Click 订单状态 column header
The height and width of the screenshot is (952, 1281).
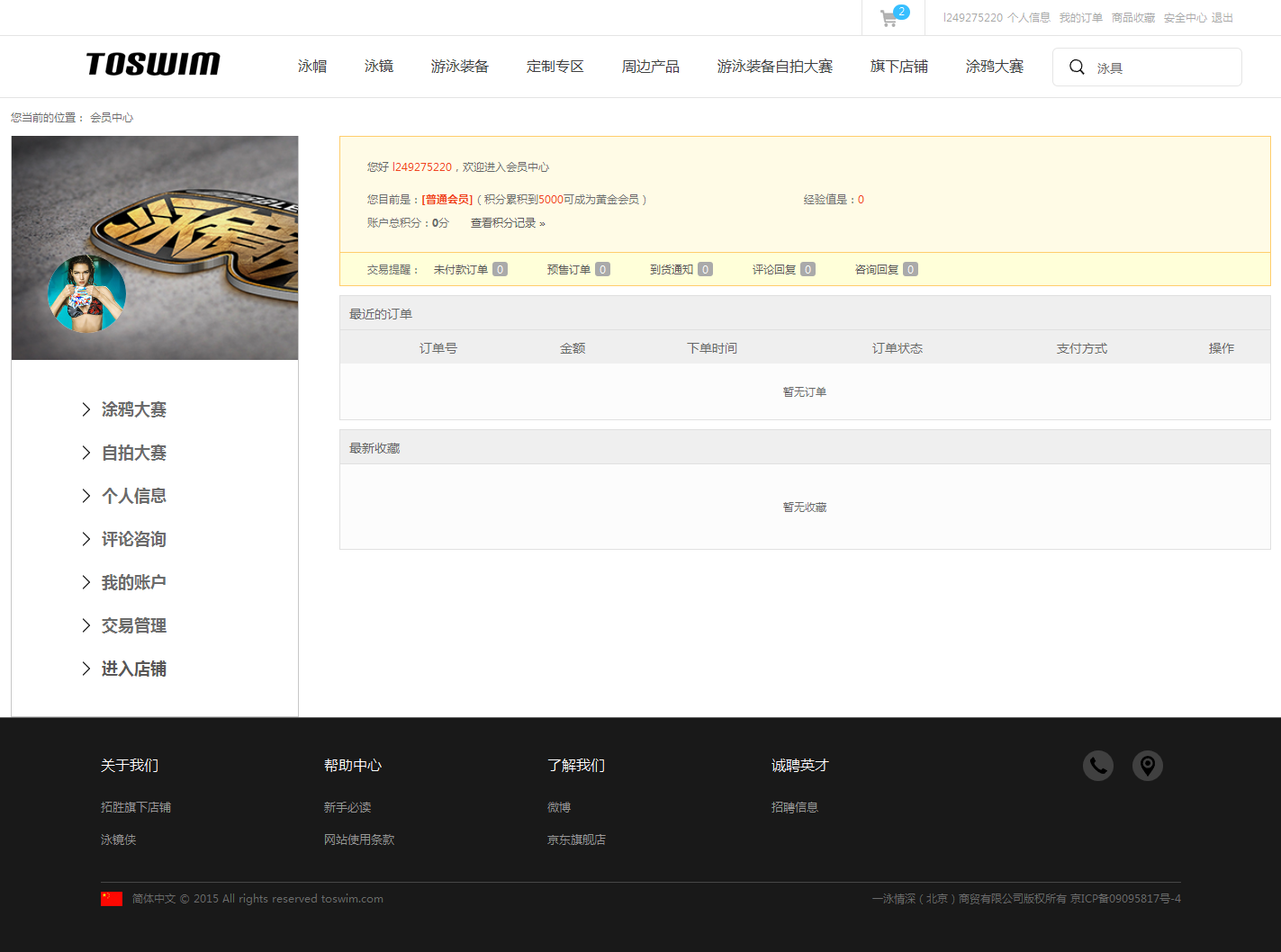[x=898, y=348]
